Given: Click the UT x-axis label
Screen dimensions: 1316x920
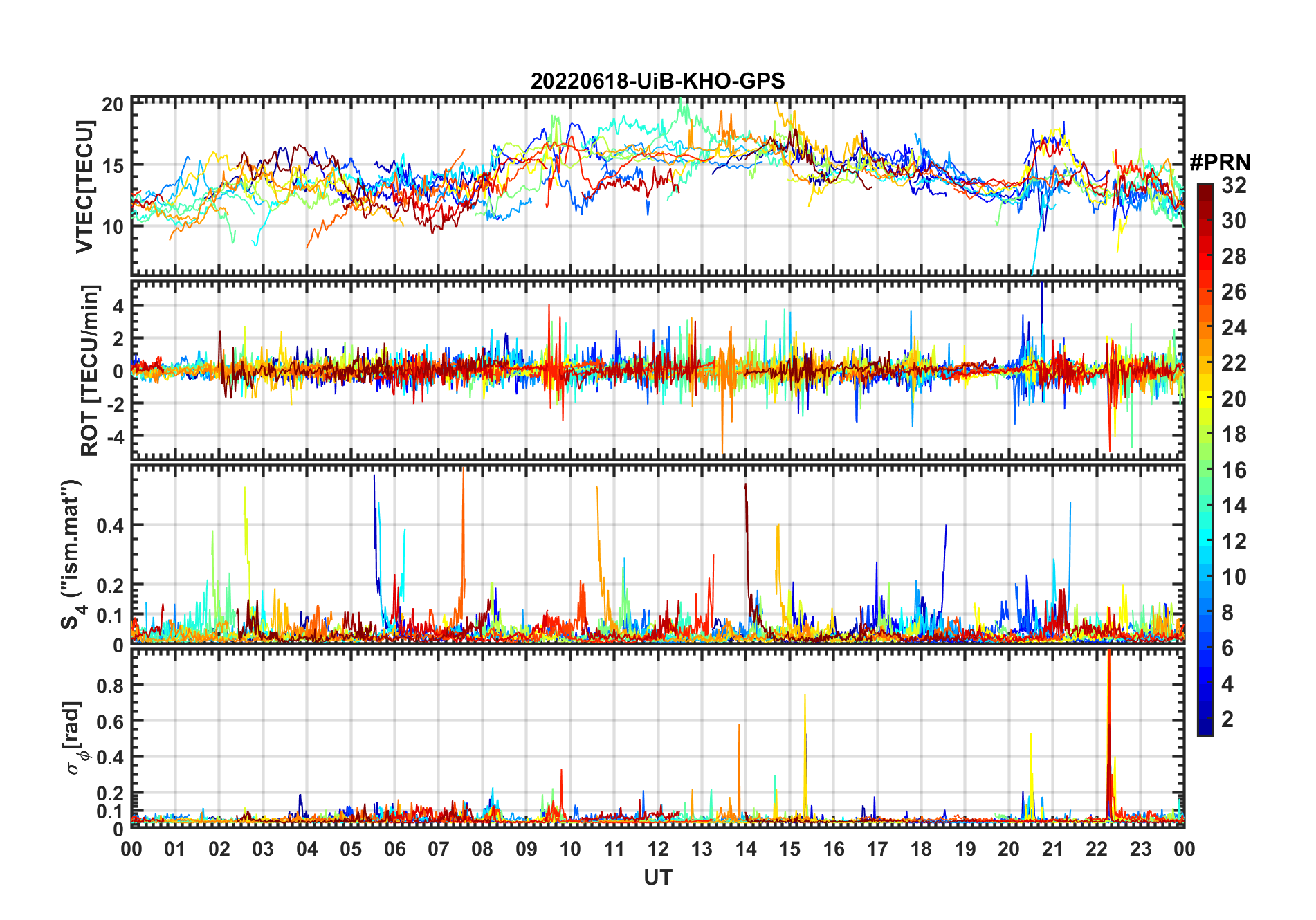Looking at the screenshot, I should [x=658, y=878].
